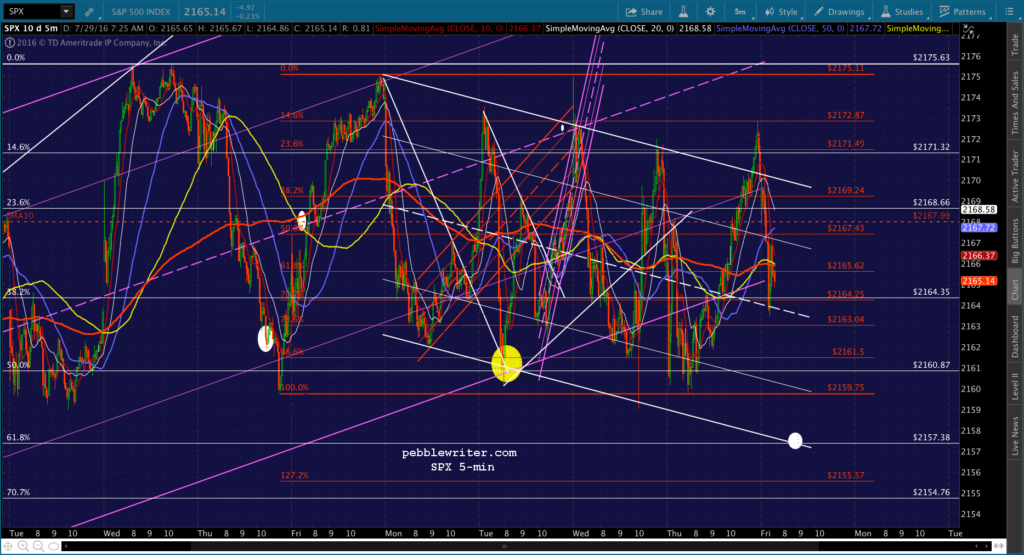
Task: Click the OHLC Open value O: 2165.65
Action: point(172,29)
